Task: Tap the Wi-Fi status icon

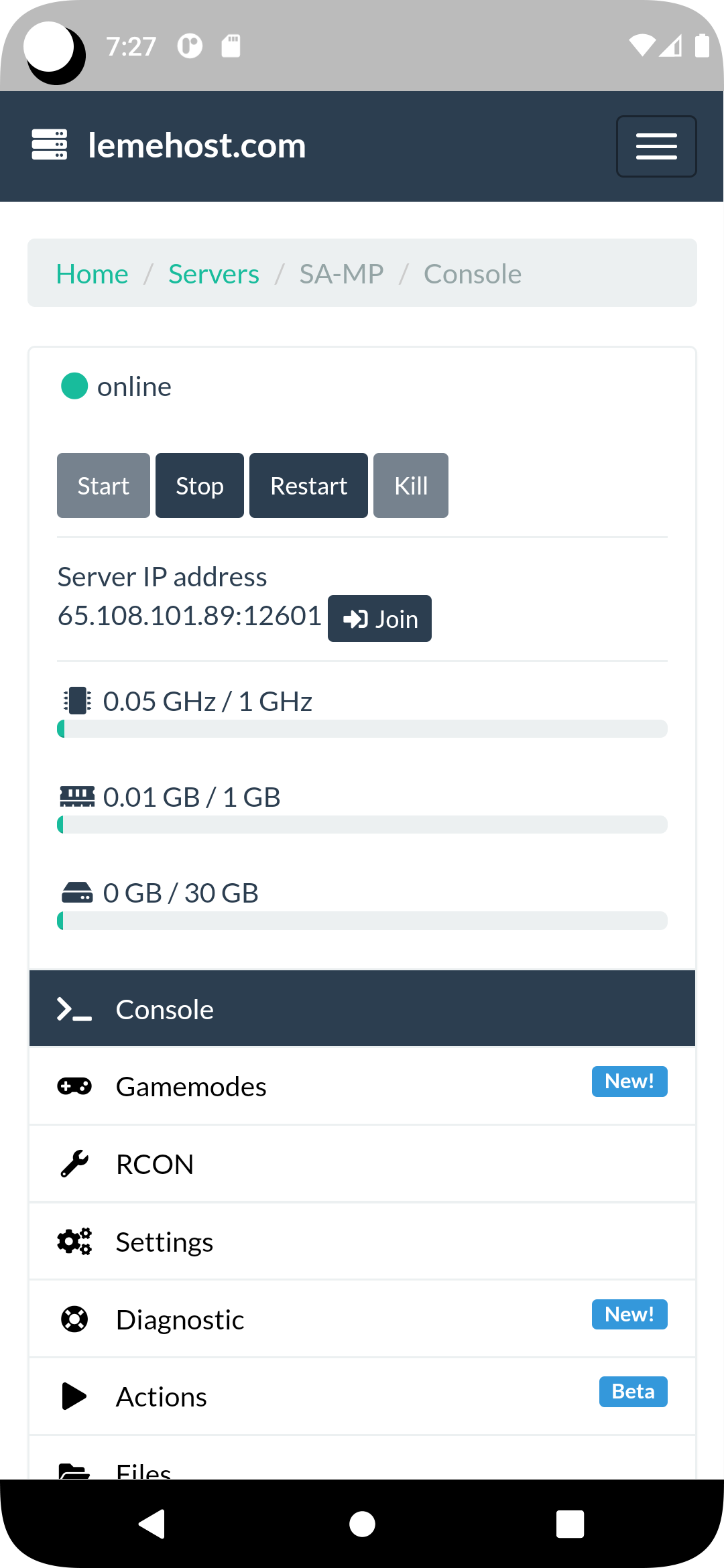Action: pyautogui.click(x=642, y=46)
